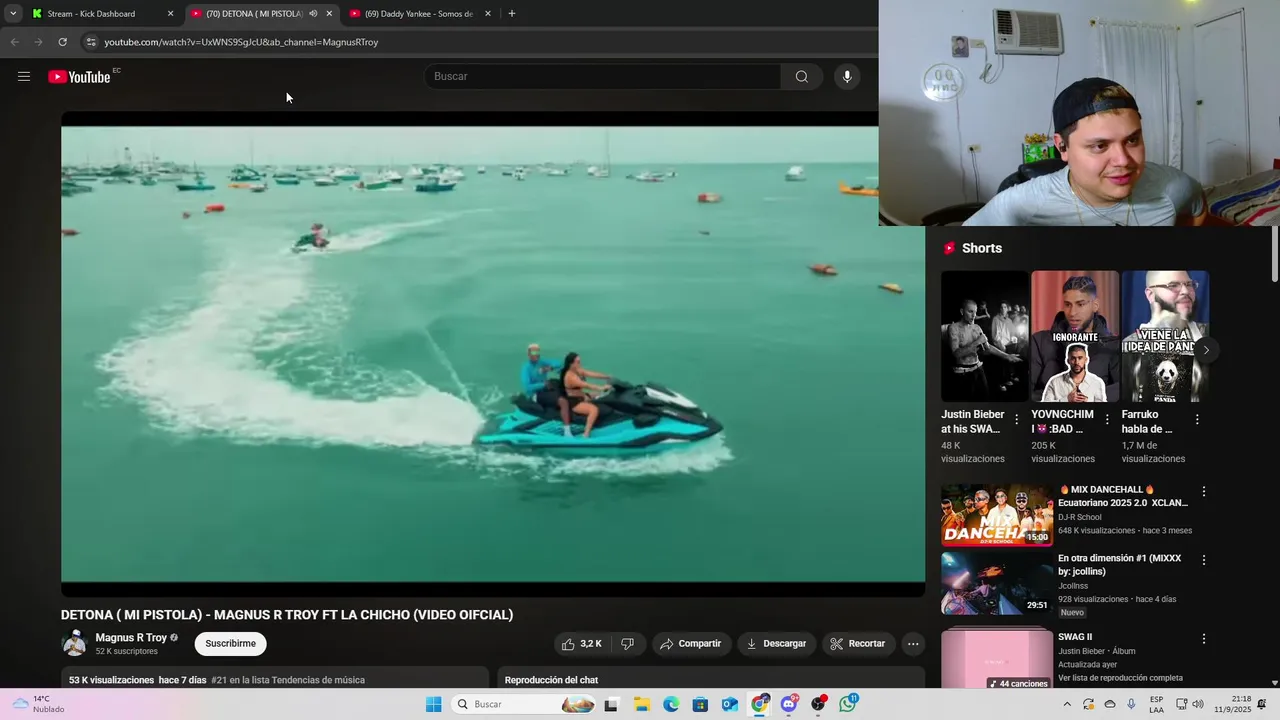
Task: Like the video (3,2 K)
Action: point(582,644)
